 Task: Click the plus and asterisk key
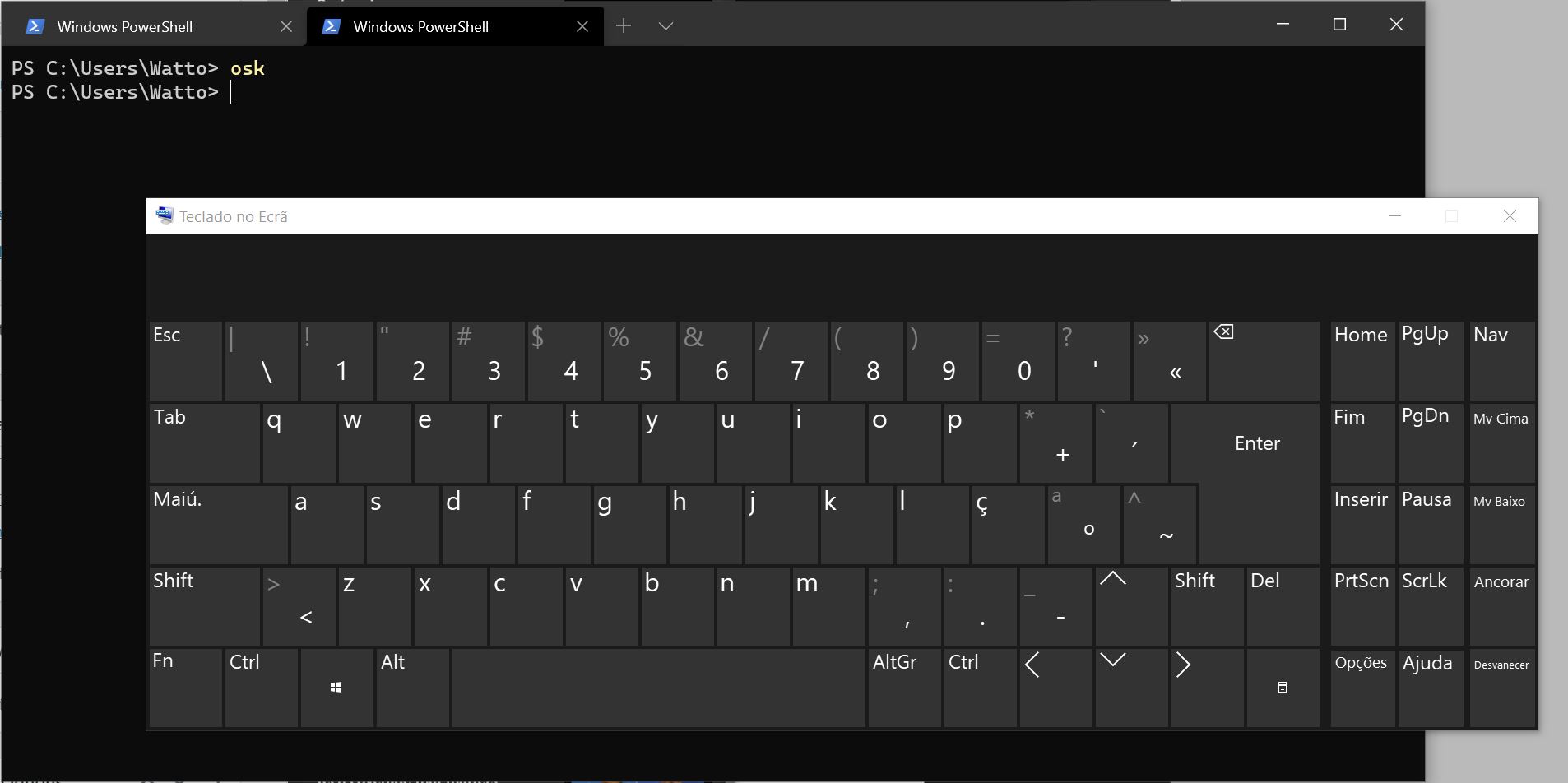tap(1055, 442)
